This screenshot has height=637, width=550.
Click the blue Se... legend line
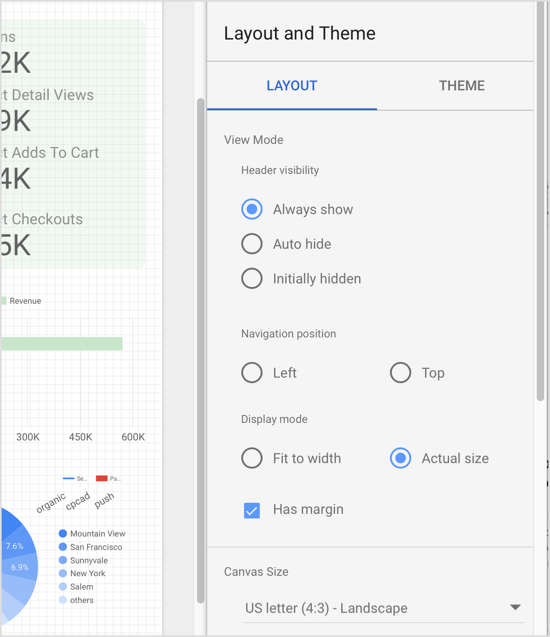point(68,478)
